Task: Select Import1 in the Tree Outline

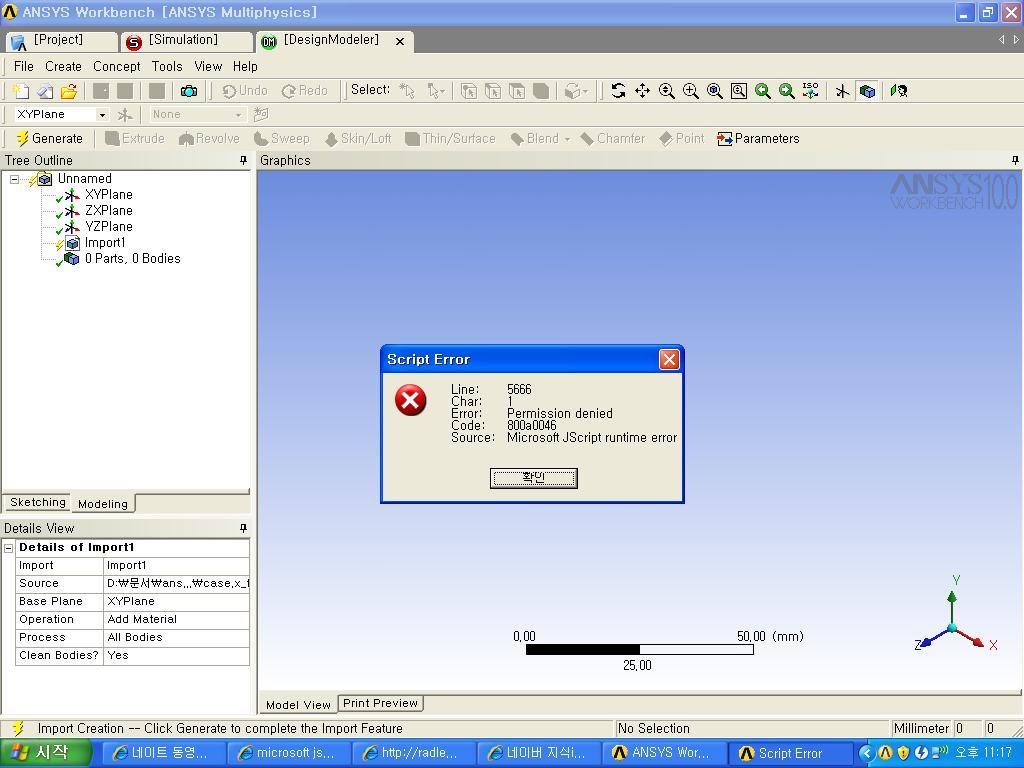Action: click(104, 243)
